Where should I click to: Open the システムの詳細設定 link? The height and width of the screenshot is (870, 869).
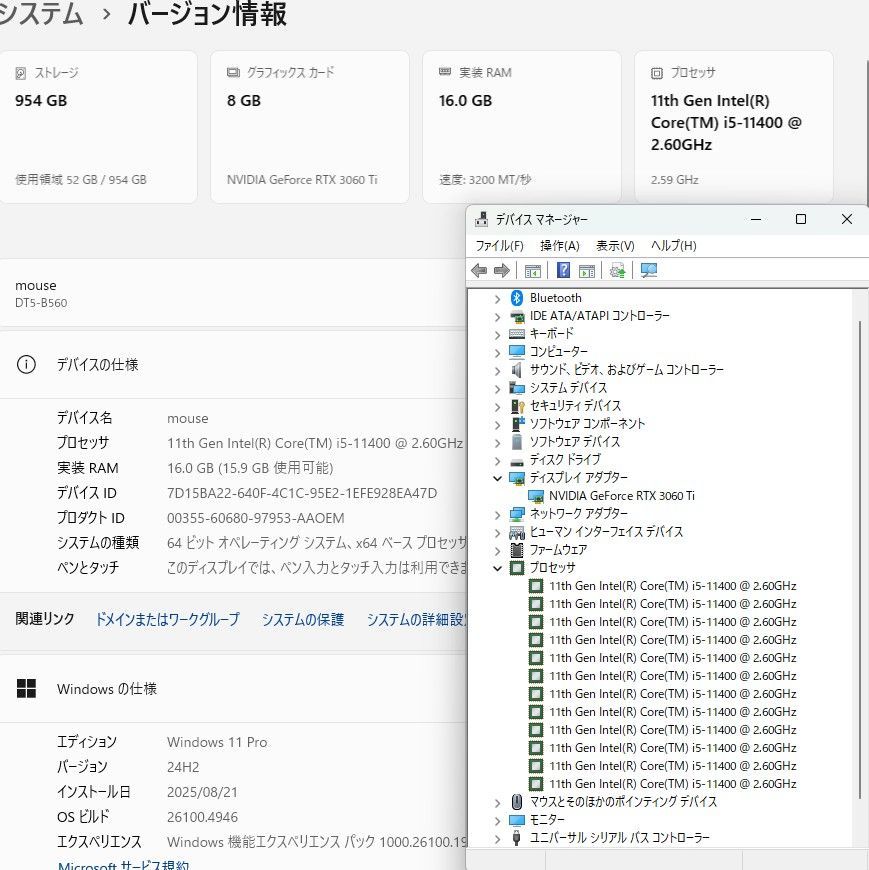416,619
